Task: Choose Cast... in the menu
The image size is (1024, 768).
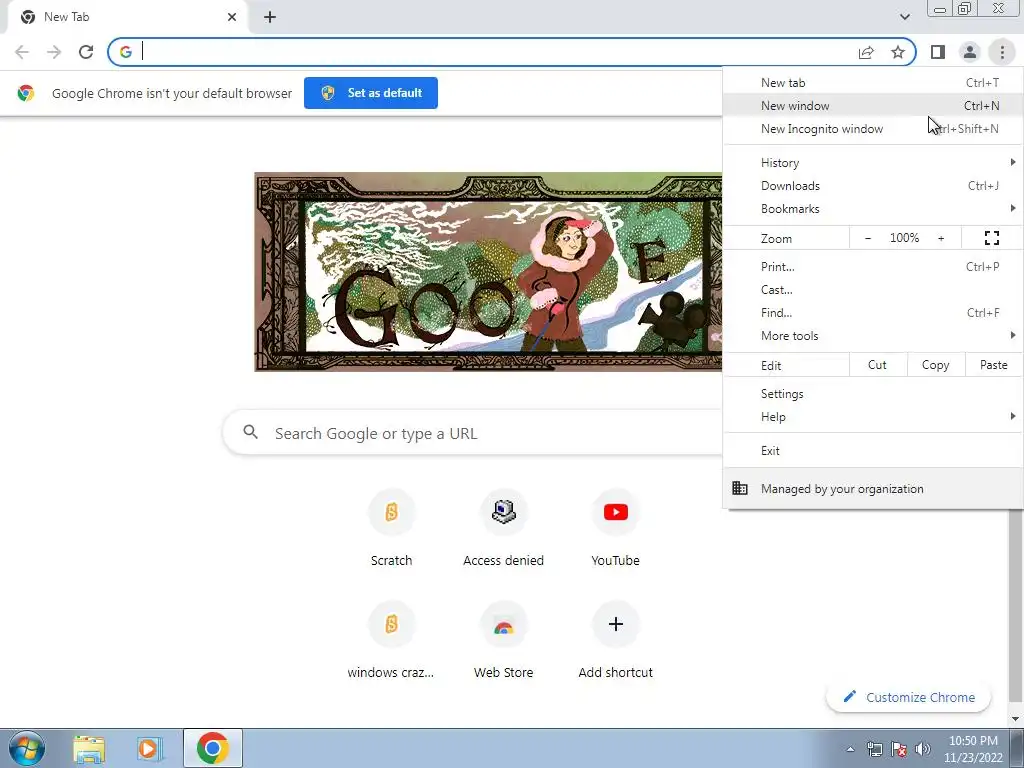Action: [873, 289]
